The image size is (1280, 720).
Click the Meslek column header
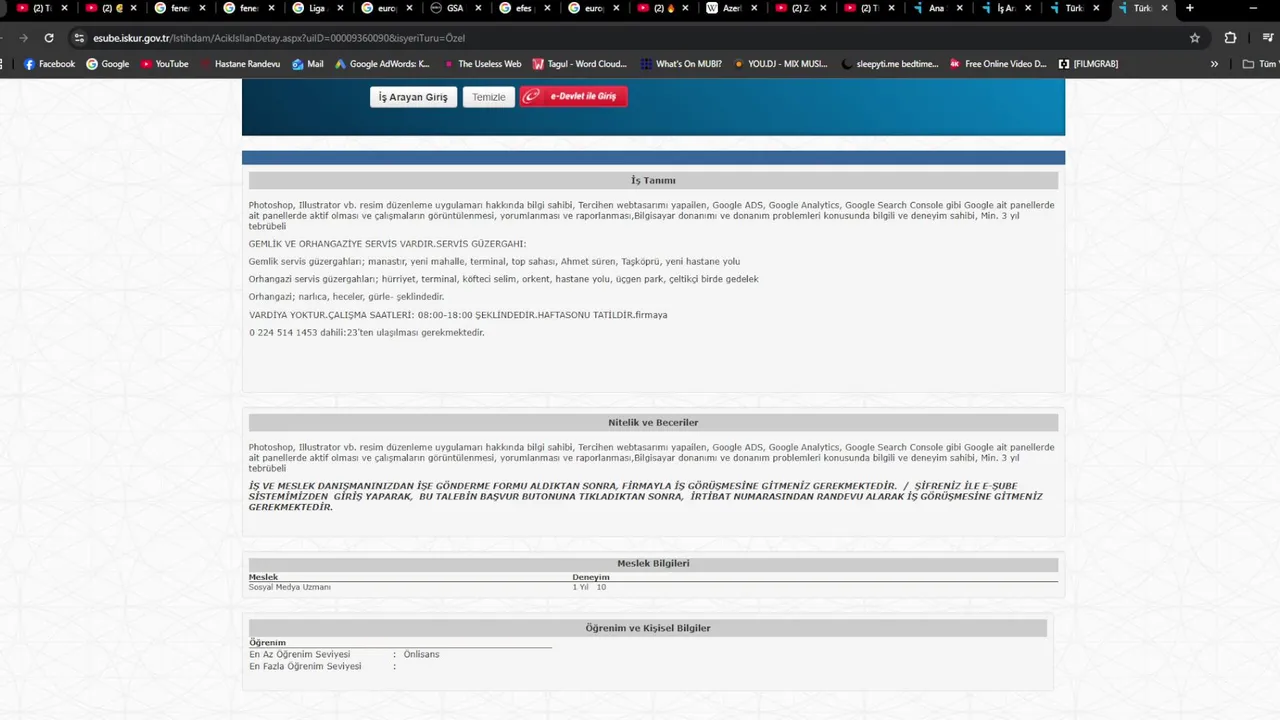pyautogui.click(x=264, y=577)
